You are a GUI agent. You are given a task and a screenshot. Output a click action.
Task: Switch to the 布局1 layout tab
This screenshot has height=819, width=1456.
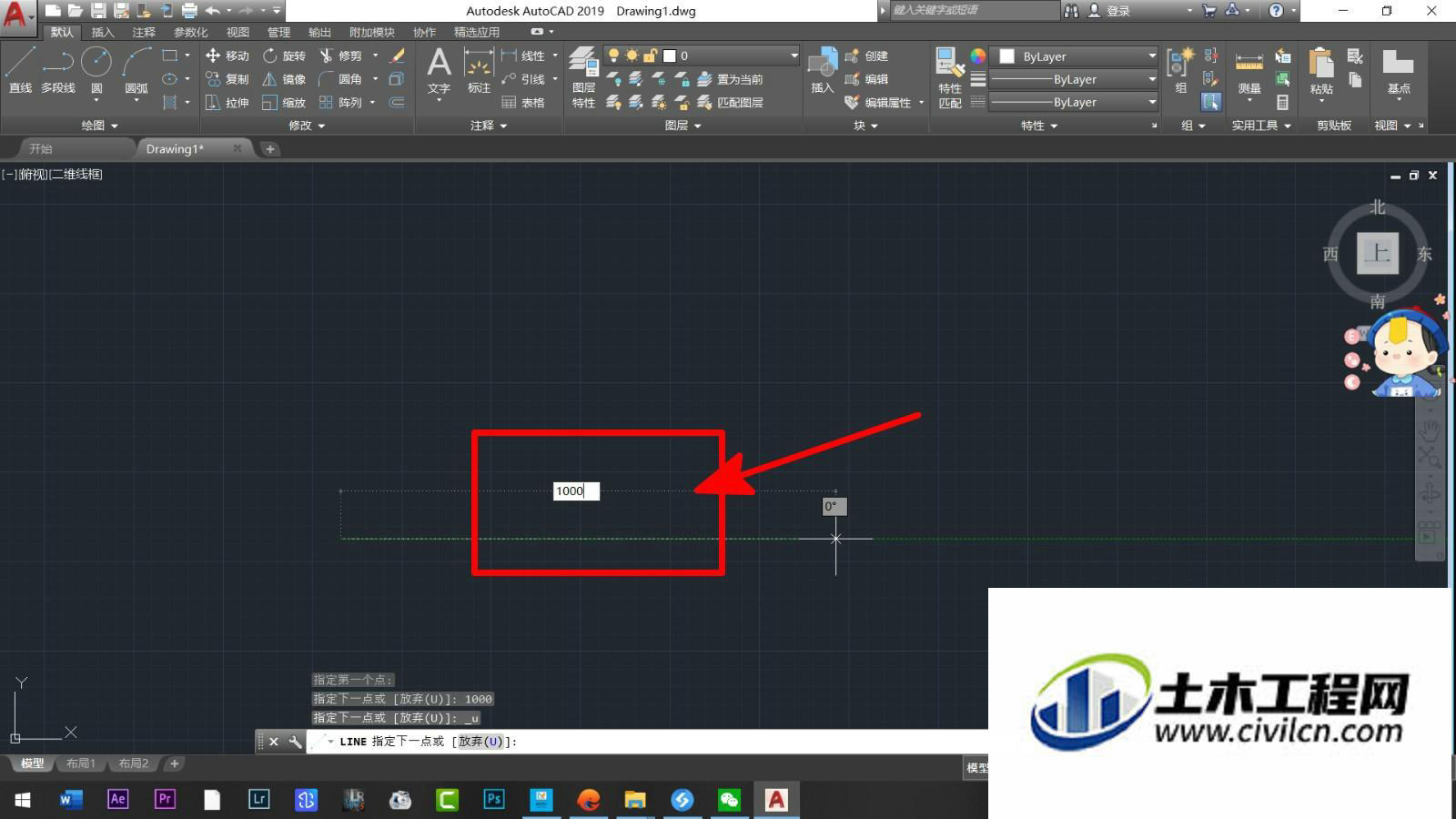tap(81, 763)
